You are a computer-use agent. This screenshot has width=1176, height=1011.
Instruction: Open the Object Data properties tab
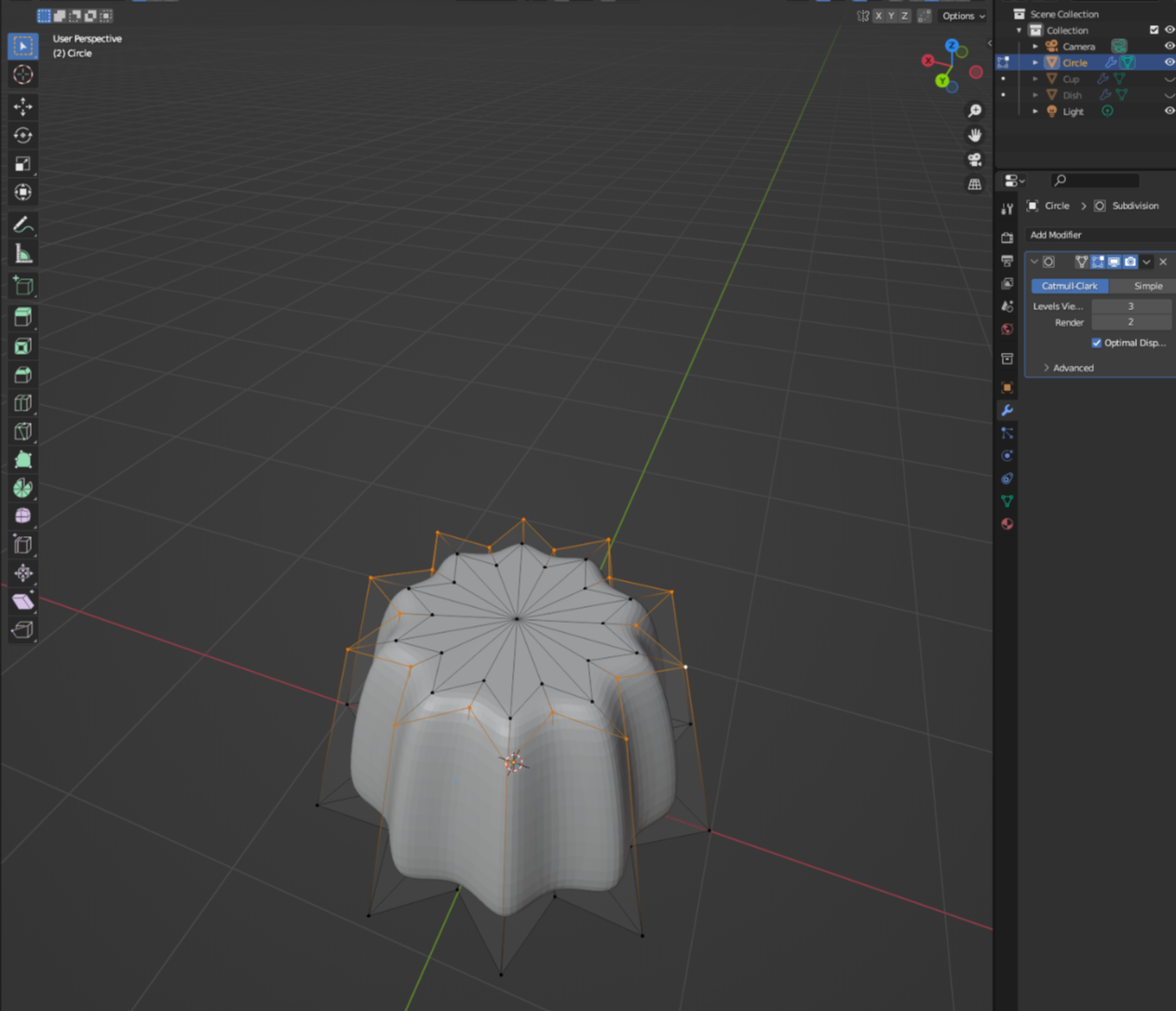(x=1007, y=501)
